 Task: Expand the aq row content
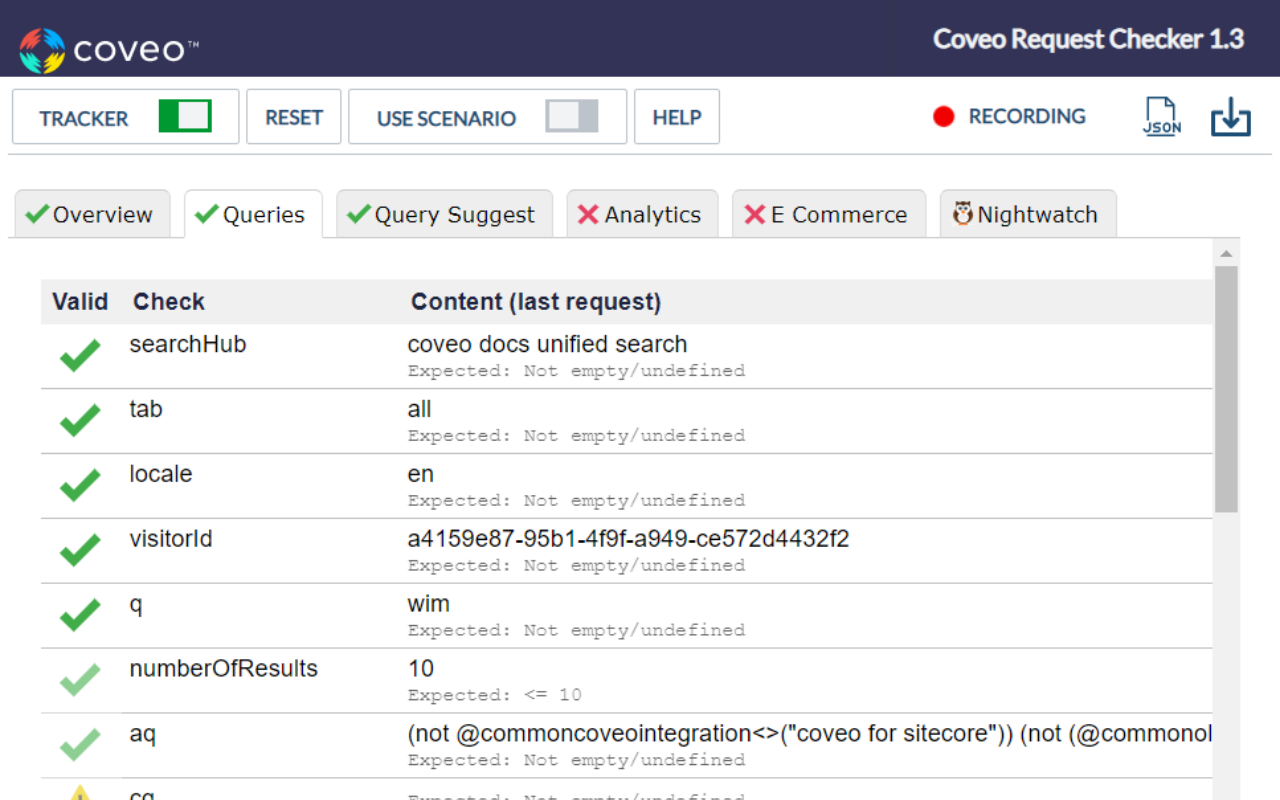700,733
